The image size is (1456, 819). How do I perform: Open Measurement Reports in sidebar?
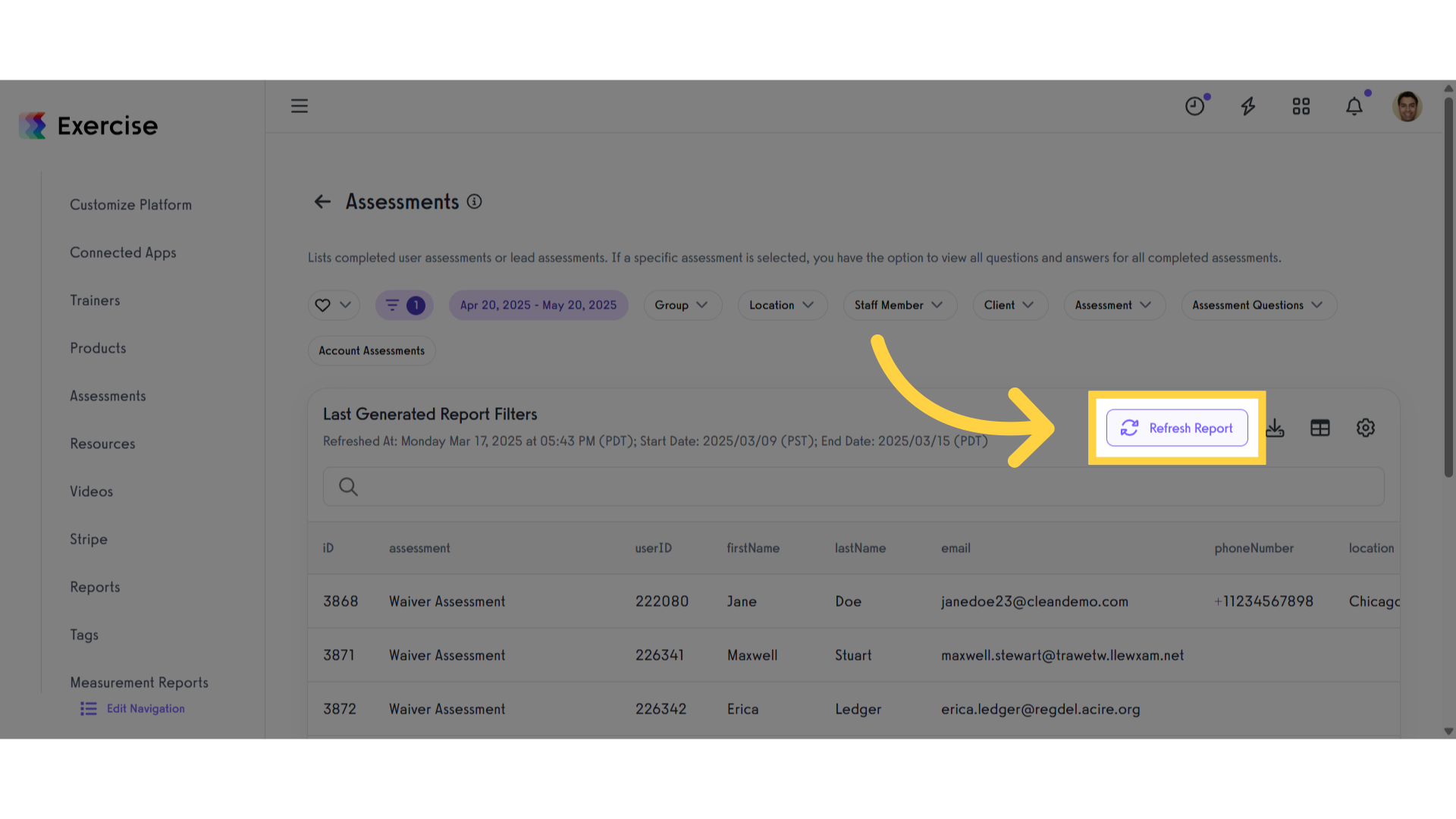(139, 682)
